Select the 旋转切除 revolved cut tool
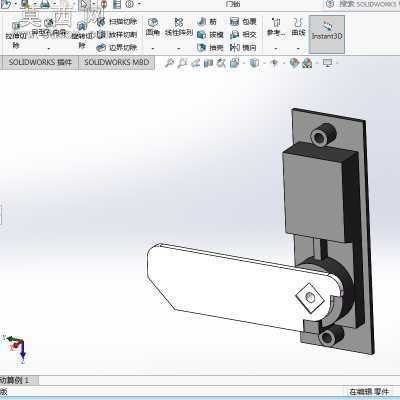 [x=82, y=35]
